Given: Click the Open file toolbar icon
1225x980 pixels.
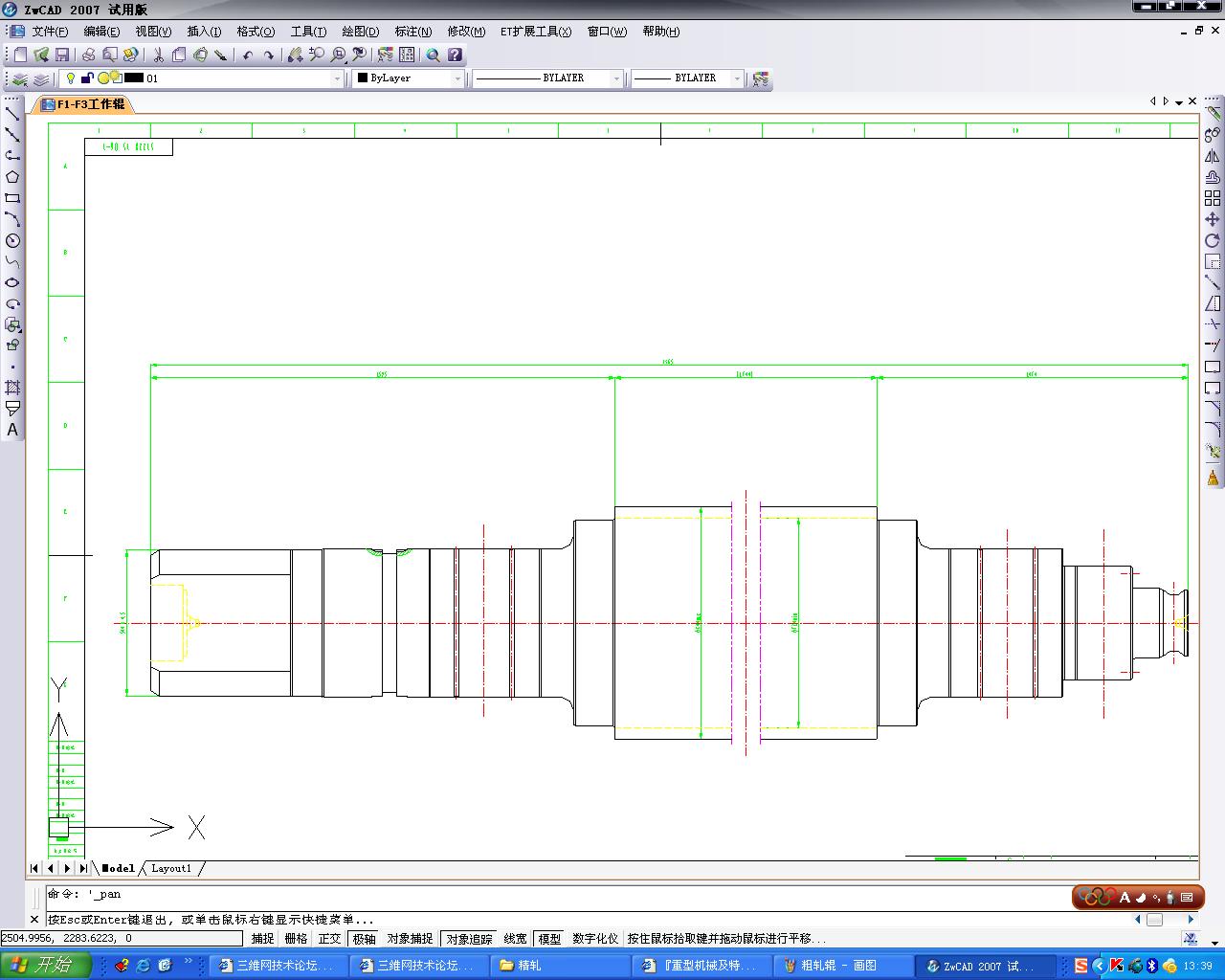Looking at the screenshot, I should tap(41, 55).
